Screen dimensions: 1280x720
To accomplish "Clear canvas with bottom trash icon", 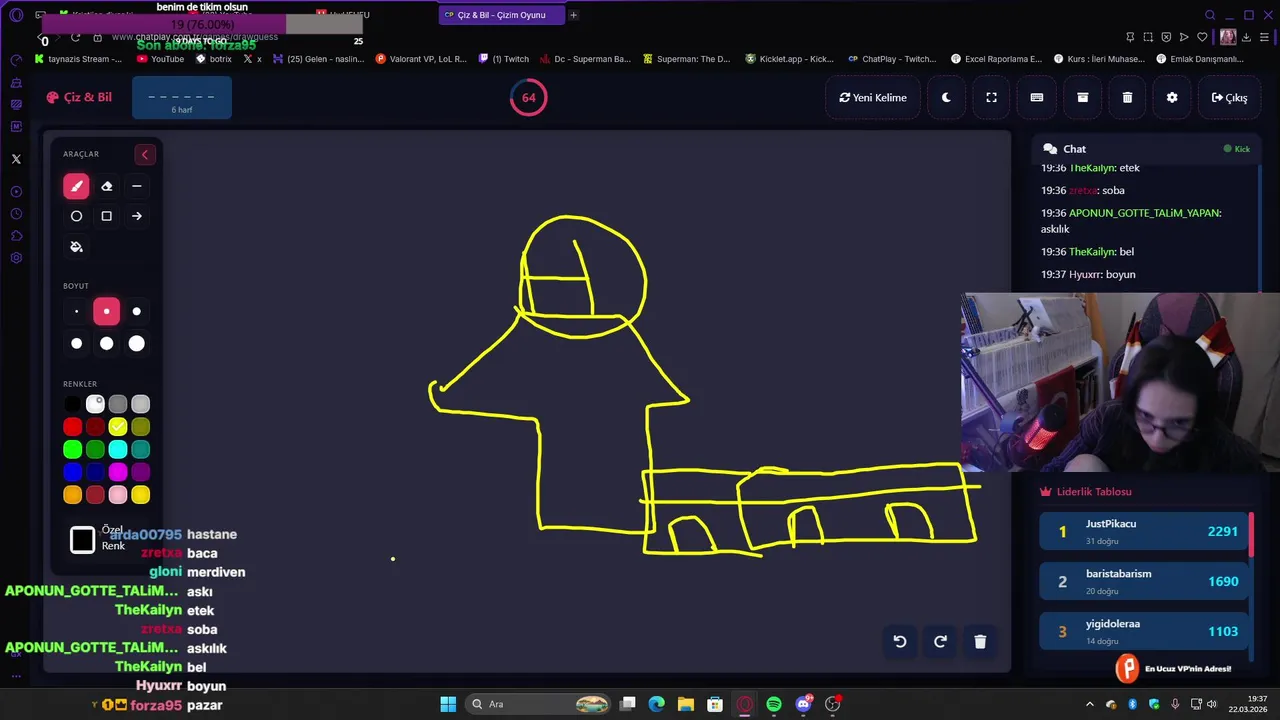I will pos(980,642).
